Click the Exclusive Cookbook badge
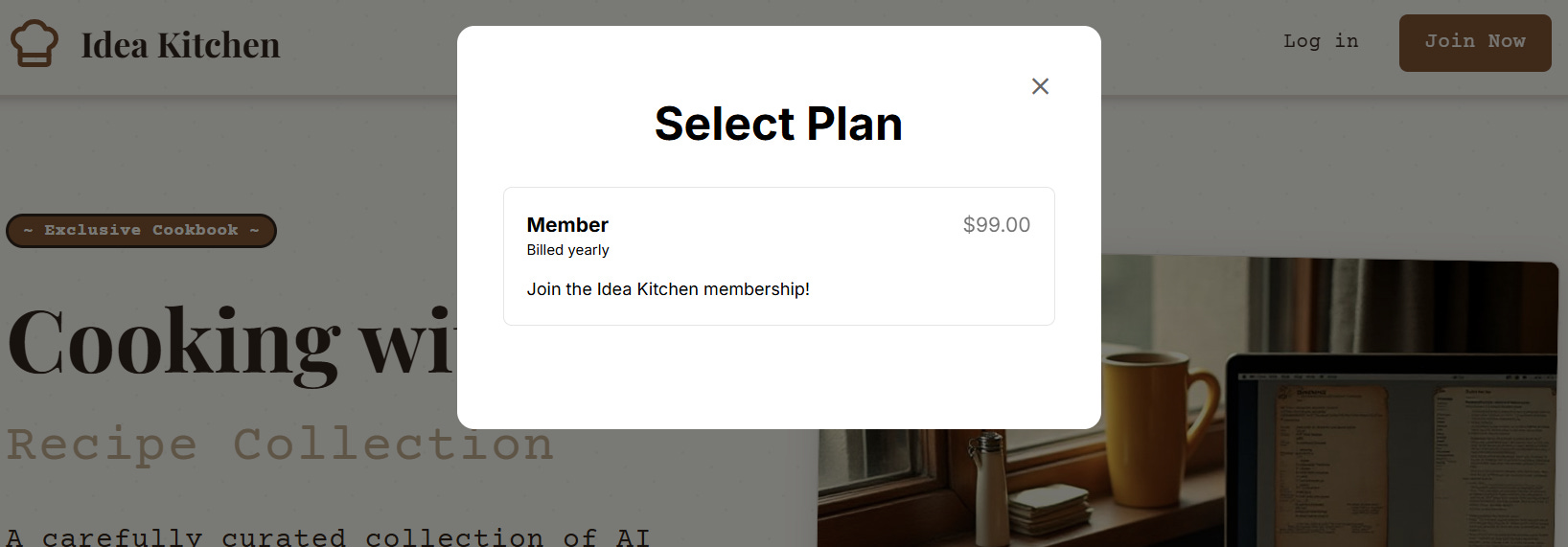 [141, 231]
